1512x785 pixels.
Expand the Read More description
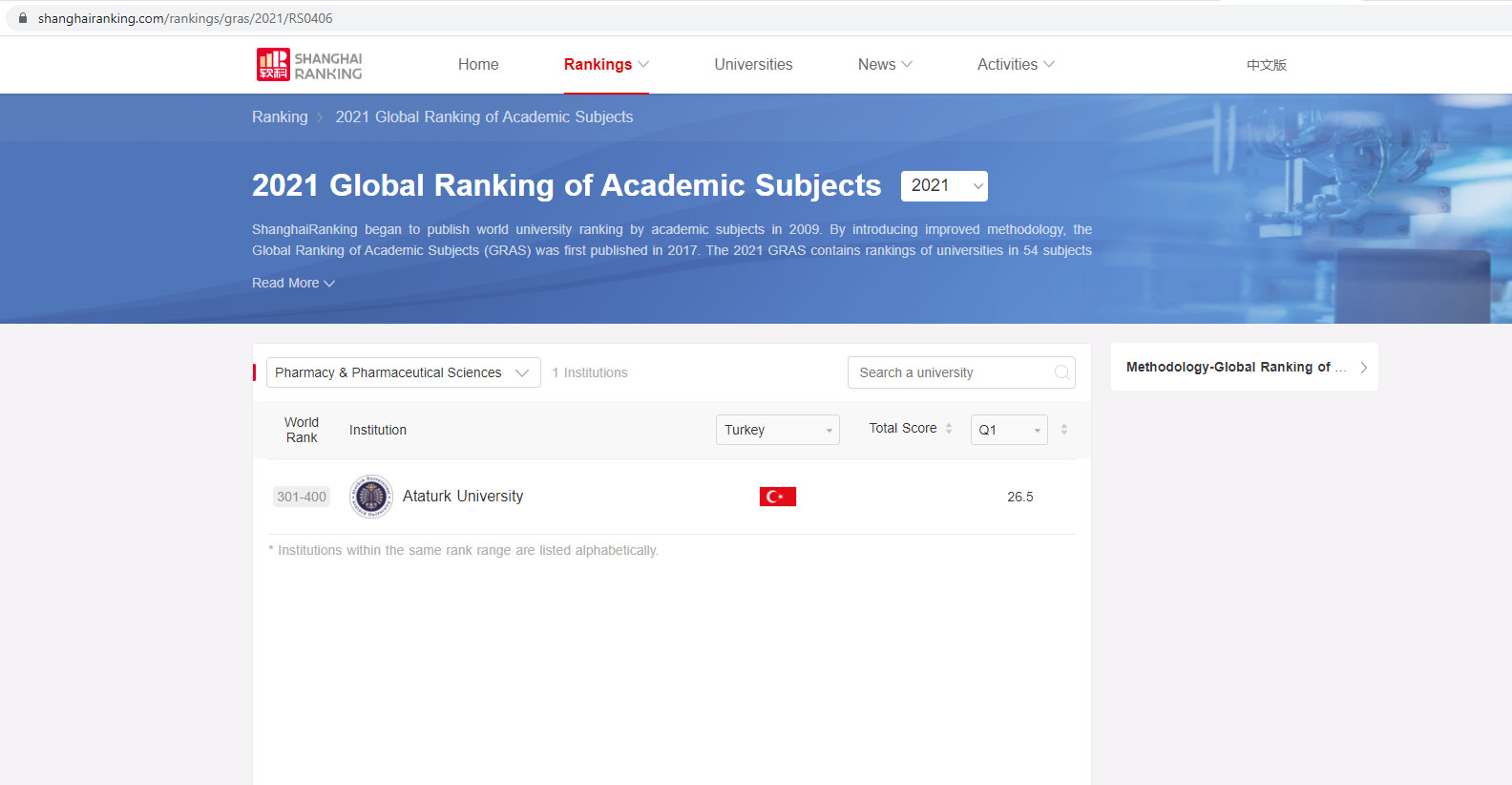(293, 284)
